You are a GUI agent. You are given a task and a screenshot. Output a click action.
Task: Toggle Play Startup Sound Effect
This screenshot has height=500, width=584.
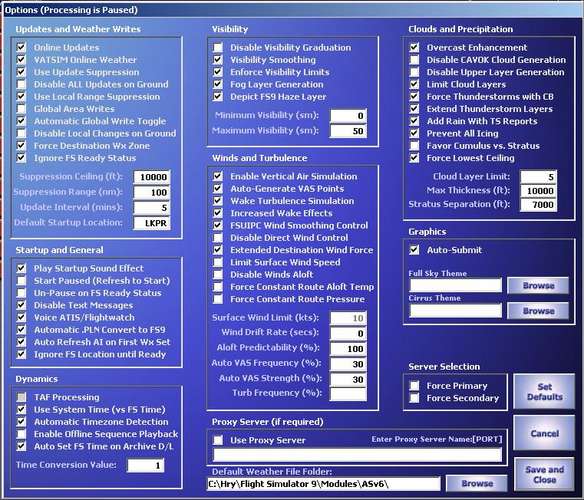(21, 268)
